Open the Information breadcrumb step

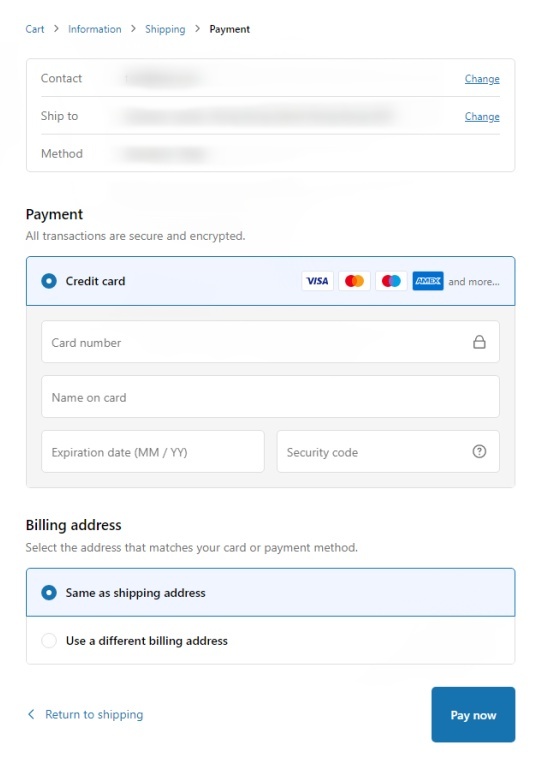[95, 29]
